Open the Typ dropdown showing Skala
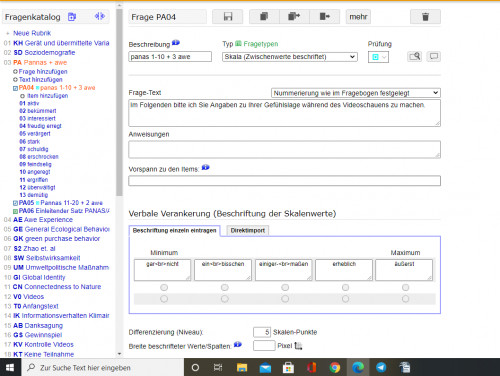This screenshot has height=376, width=500. [x=290, y=57]
